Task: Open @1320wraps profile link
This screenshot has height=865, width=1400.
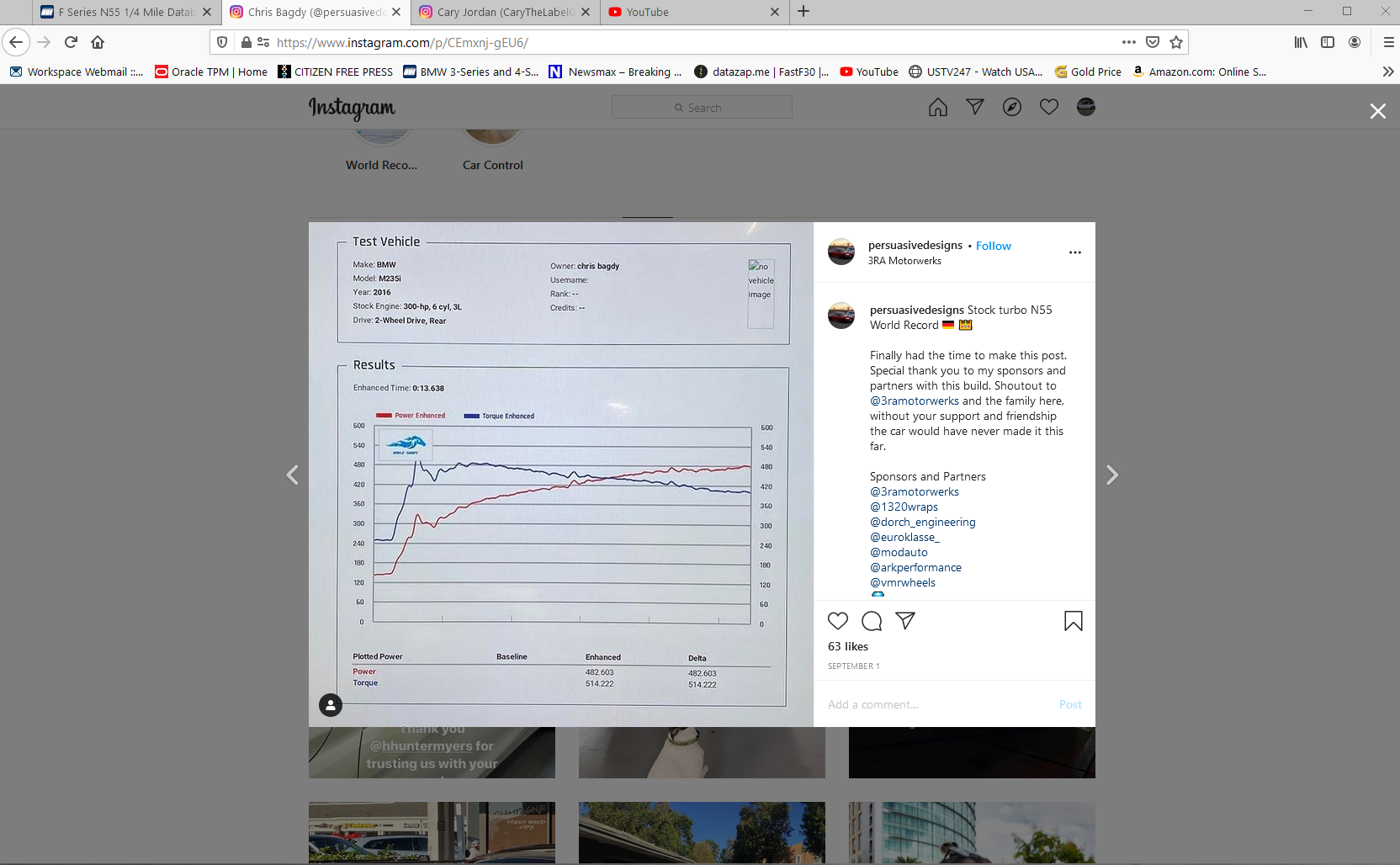Action: pos(904,507)
